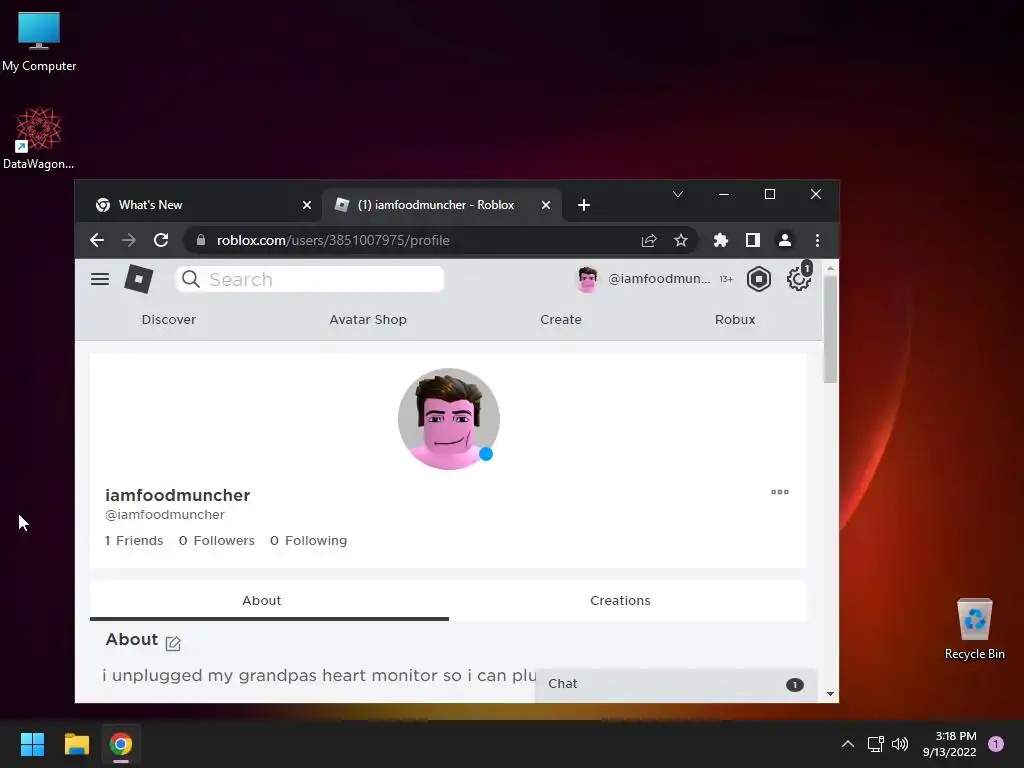
Task: Open the Robux page link
Action: pos(735,319)
